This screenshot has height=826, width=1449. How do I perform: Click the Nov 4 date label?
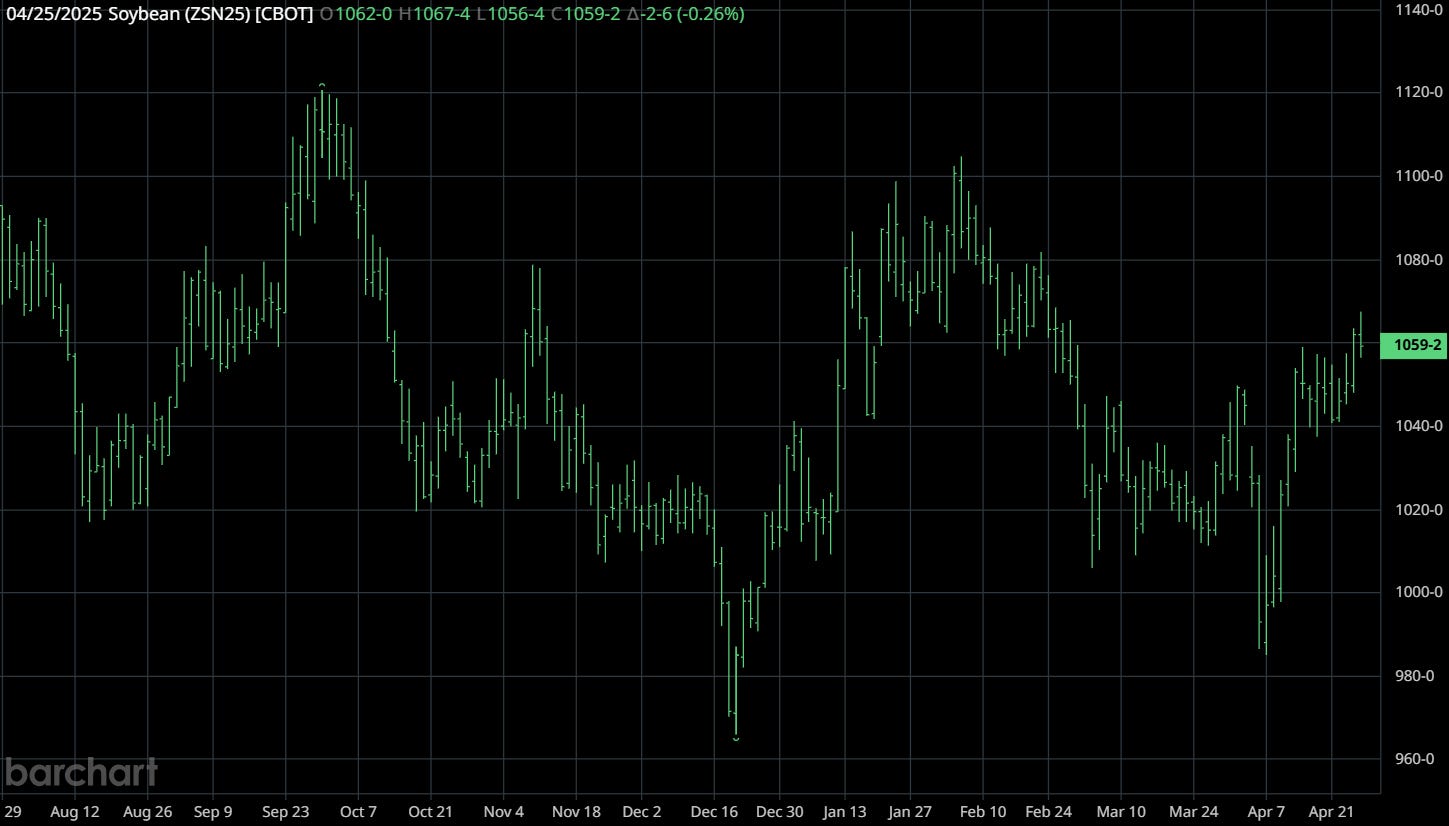click(x=503, y=811)
